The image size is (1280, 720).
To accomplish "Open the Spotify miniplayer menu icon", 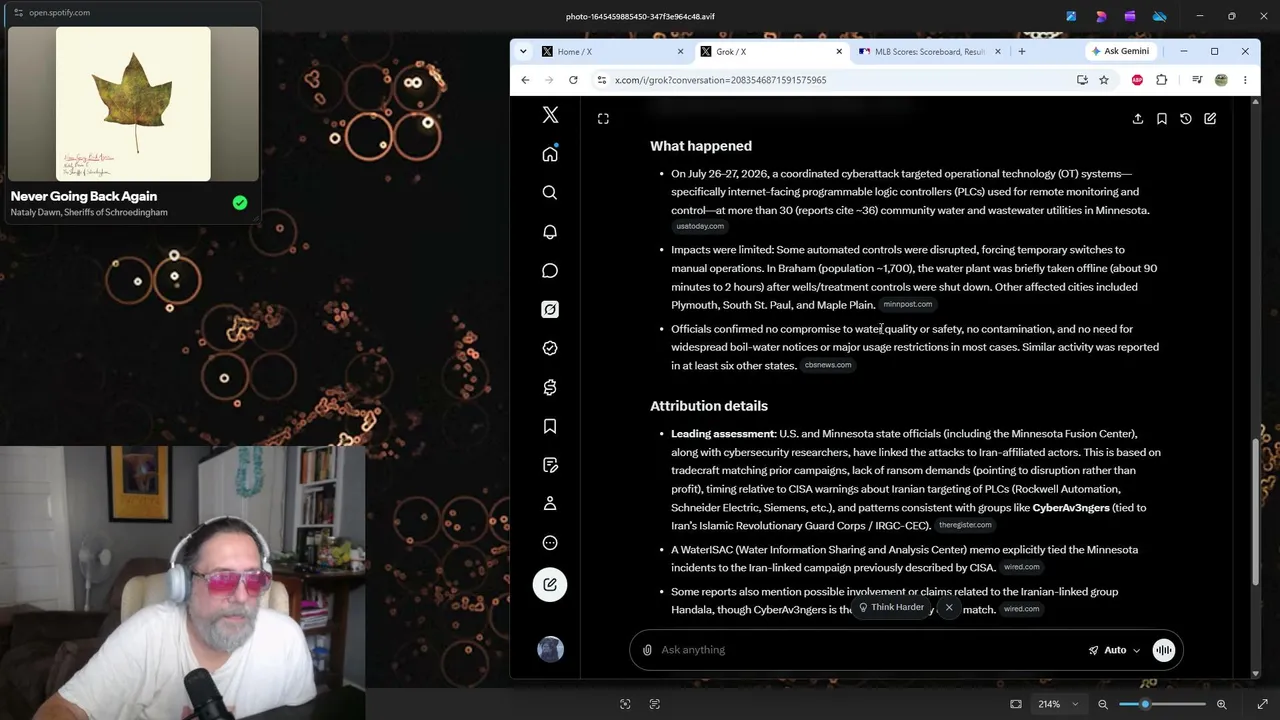I will pyautogui.click(x=18, y=13).
